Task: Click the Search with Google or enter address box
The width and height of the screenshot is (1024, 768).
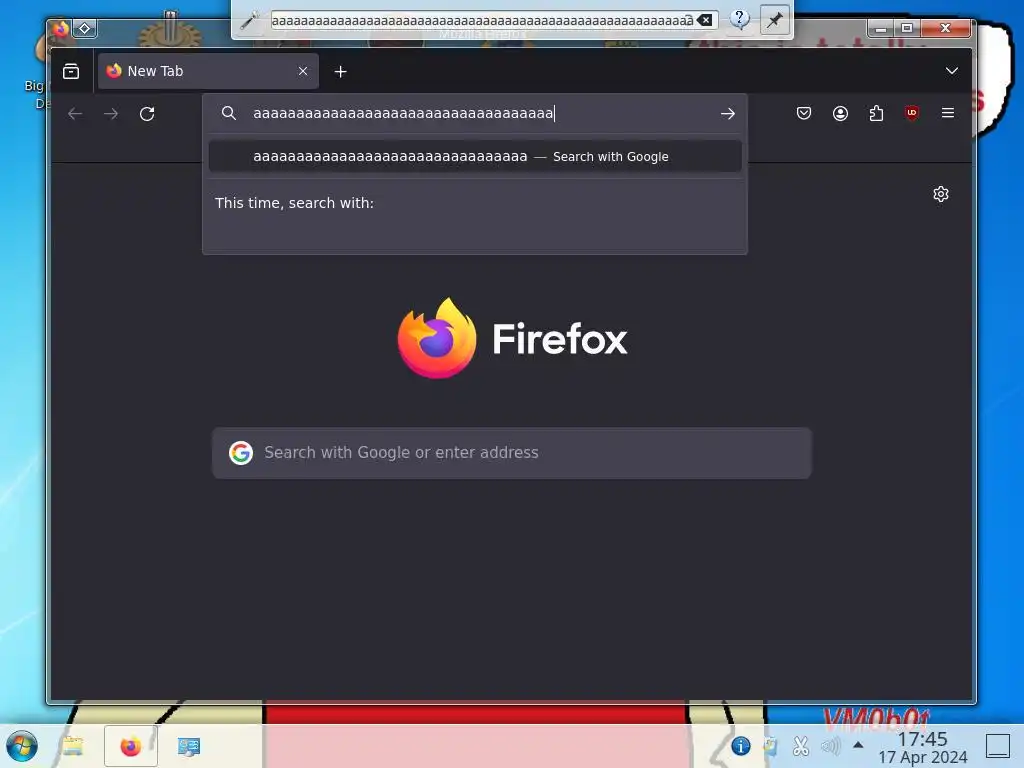Action: [x=512, y=453]
